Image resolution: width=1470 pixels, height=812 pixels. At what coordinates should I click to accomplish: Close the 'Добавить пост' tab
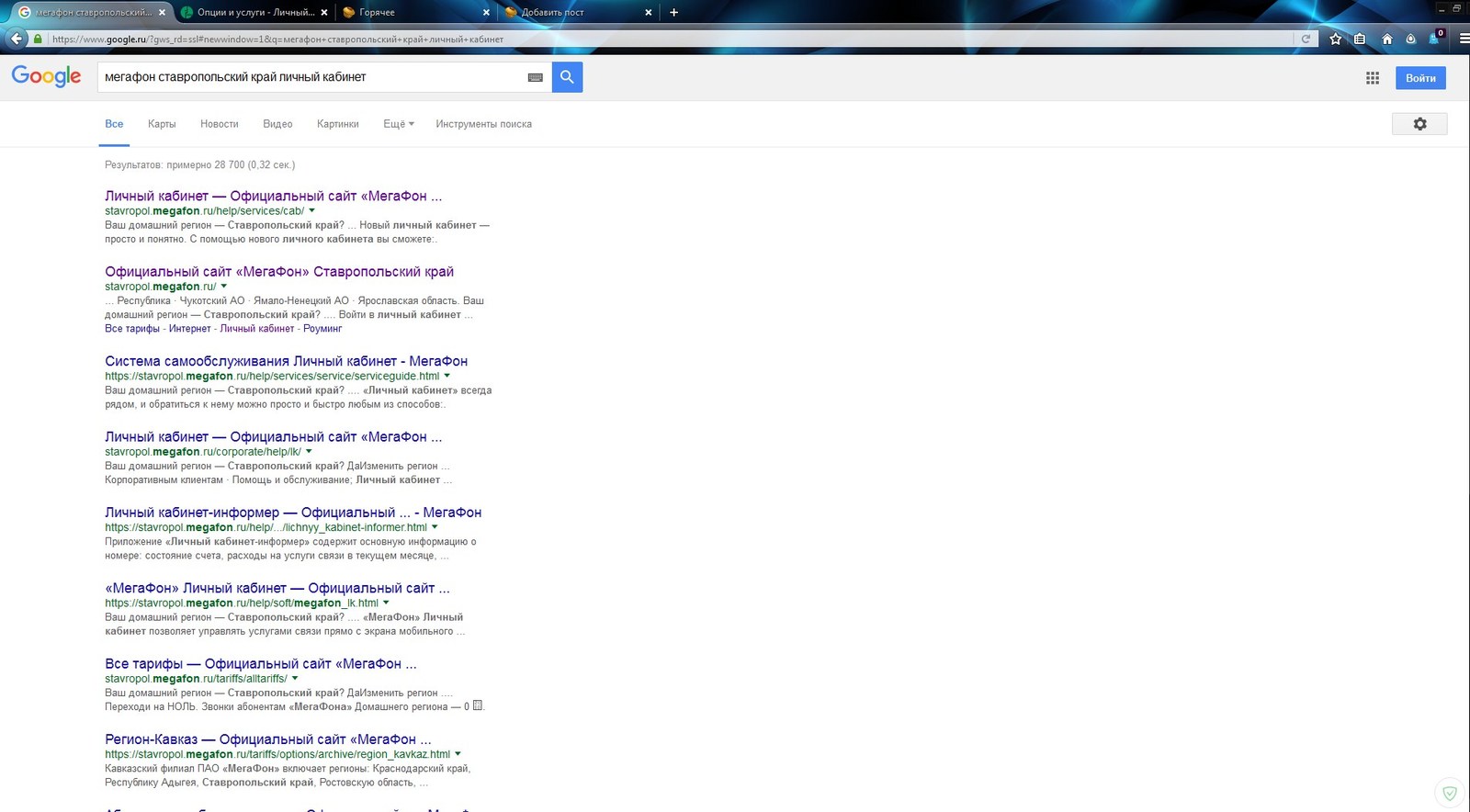click(x=648, y=13)
